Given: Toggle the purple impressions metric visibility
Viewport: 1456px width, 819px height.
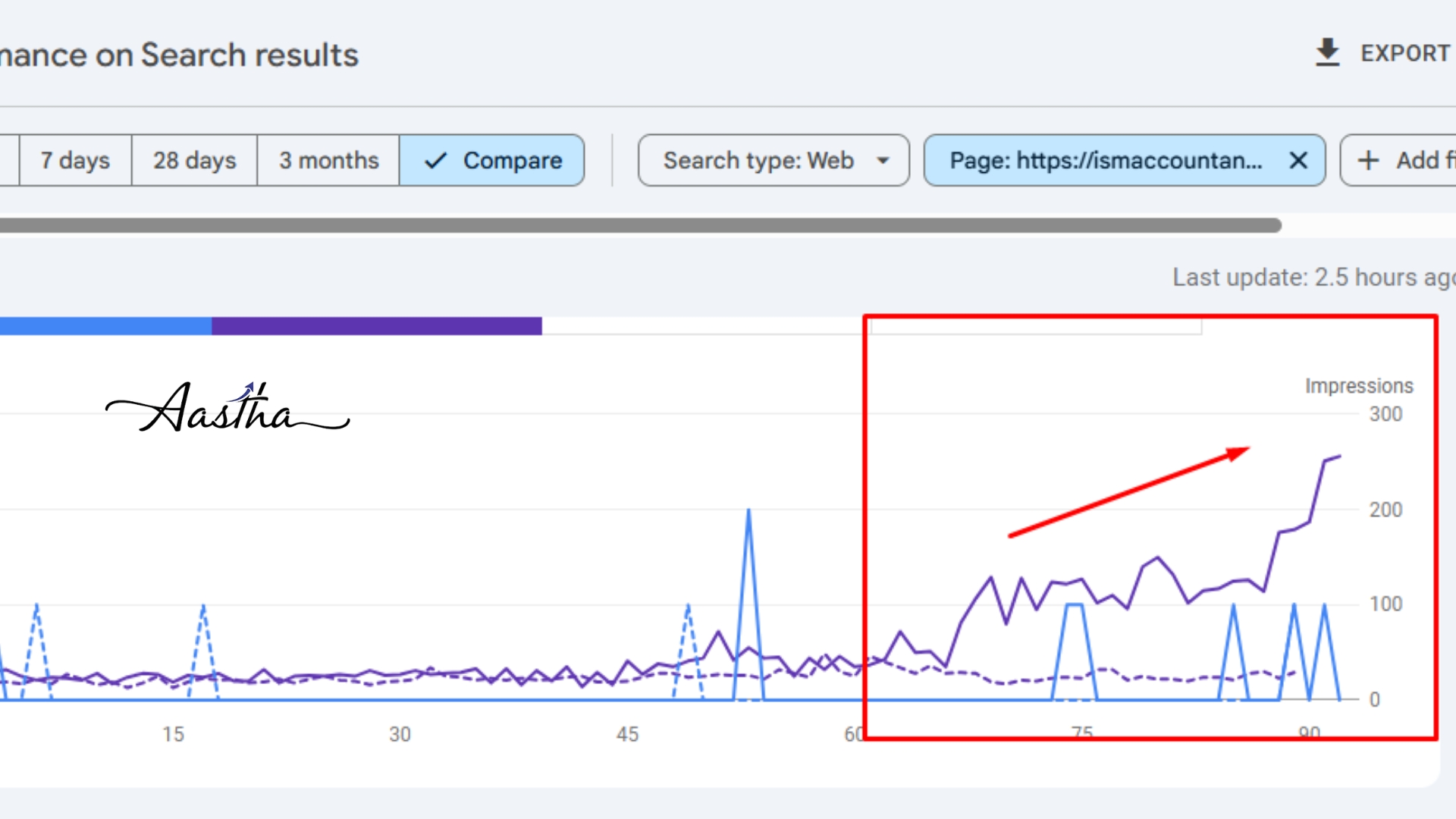Looking at the screenshot, I should pyautogui.click(x=377, y=325).
